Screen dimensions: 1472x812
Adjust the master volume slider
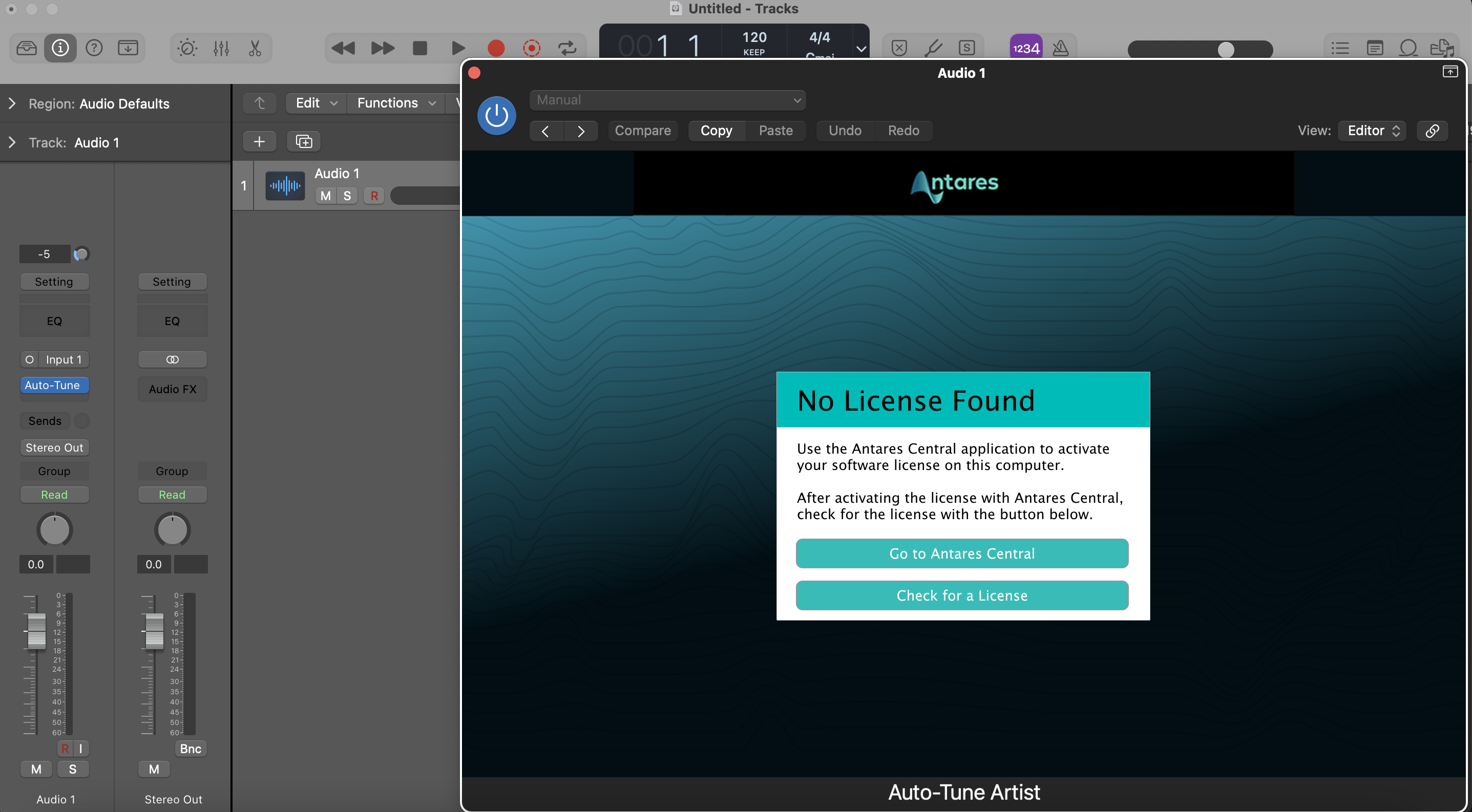pos(1225,50)
